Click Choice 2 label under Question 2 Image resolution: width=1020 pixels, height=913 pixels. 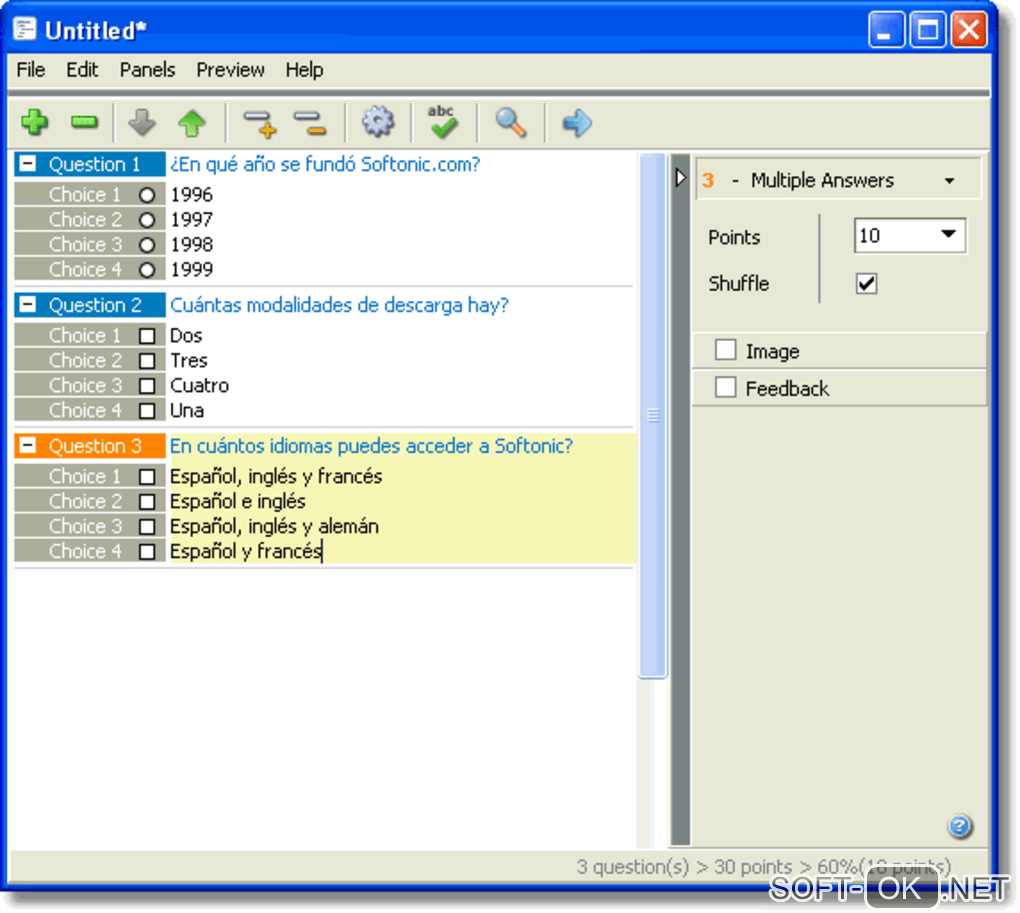[85, 360]
